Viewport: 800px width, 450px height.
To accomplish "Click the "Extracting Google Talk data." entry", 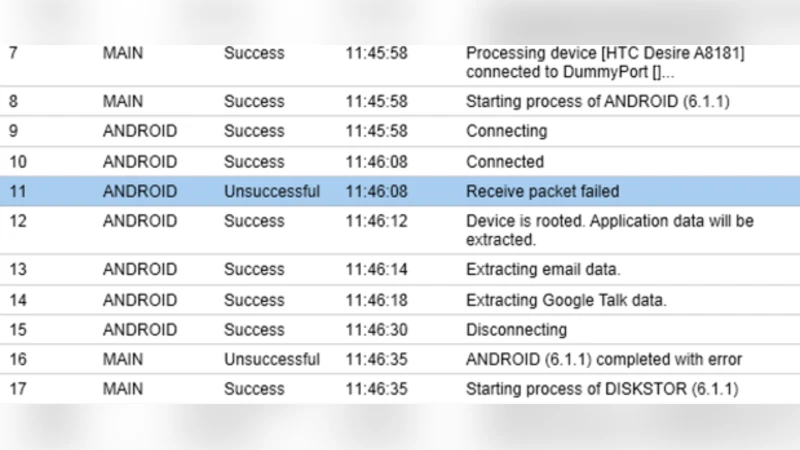I will tap(566, 299).
